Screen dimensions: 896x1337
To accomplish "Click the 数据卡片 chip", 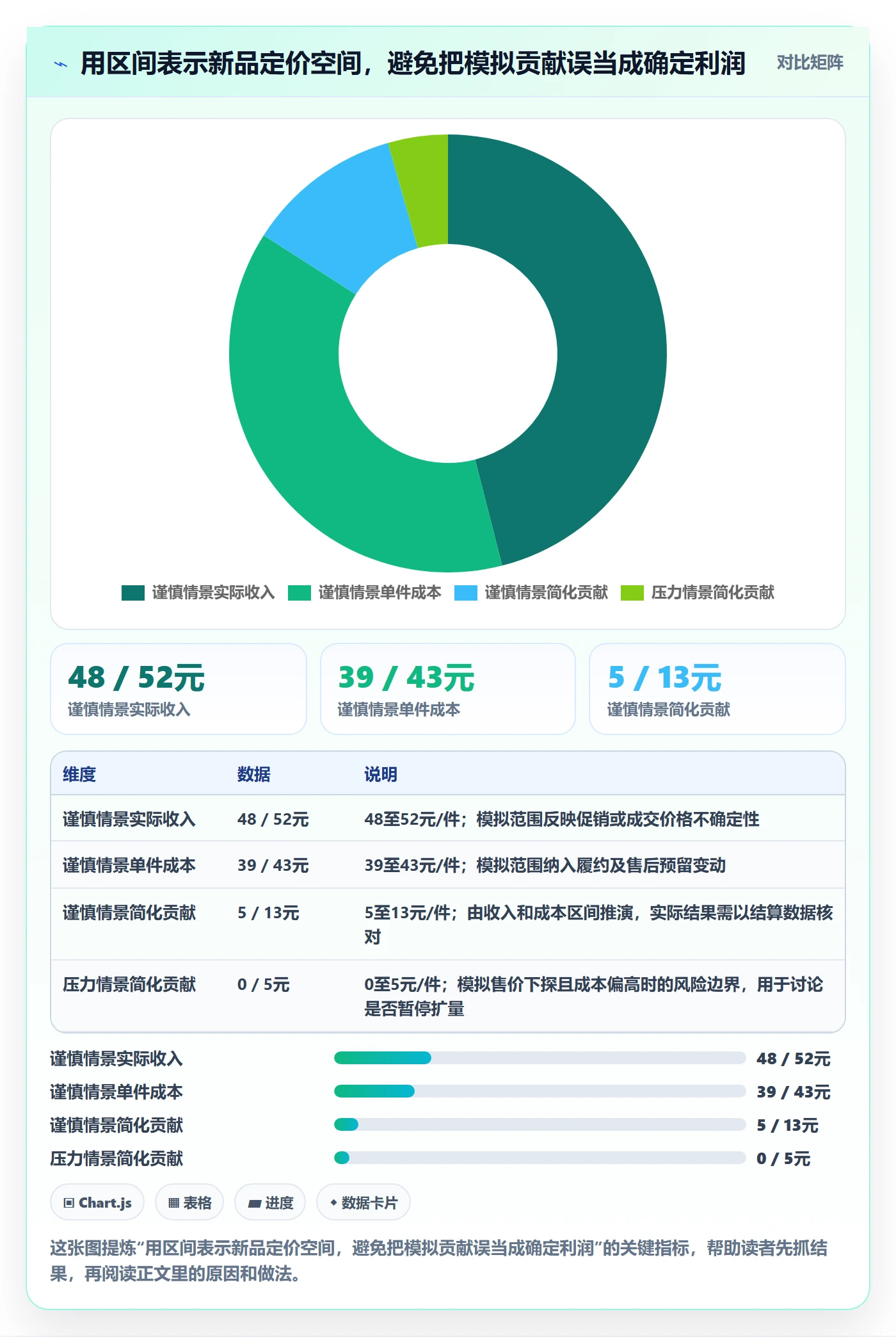I will click(x=364, y=1203).
